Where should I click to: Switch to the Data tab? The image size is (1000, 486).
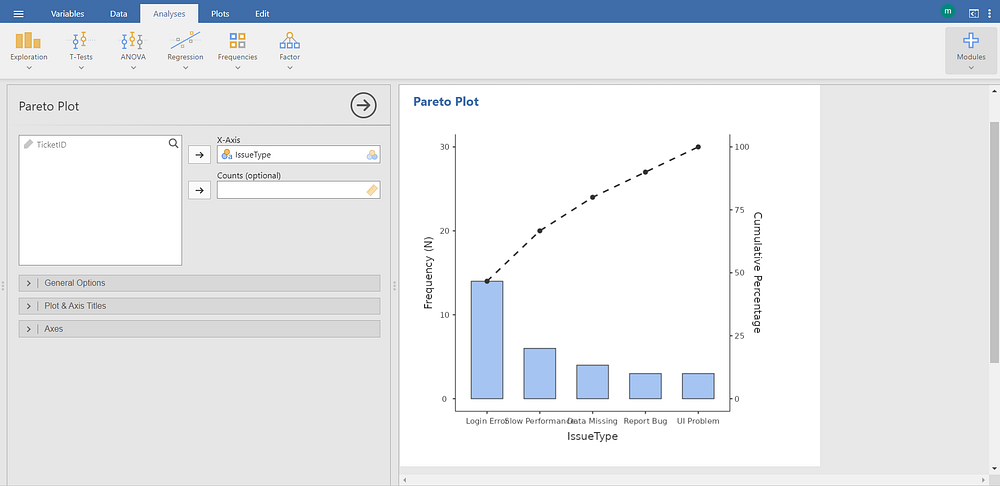[118, 13]
